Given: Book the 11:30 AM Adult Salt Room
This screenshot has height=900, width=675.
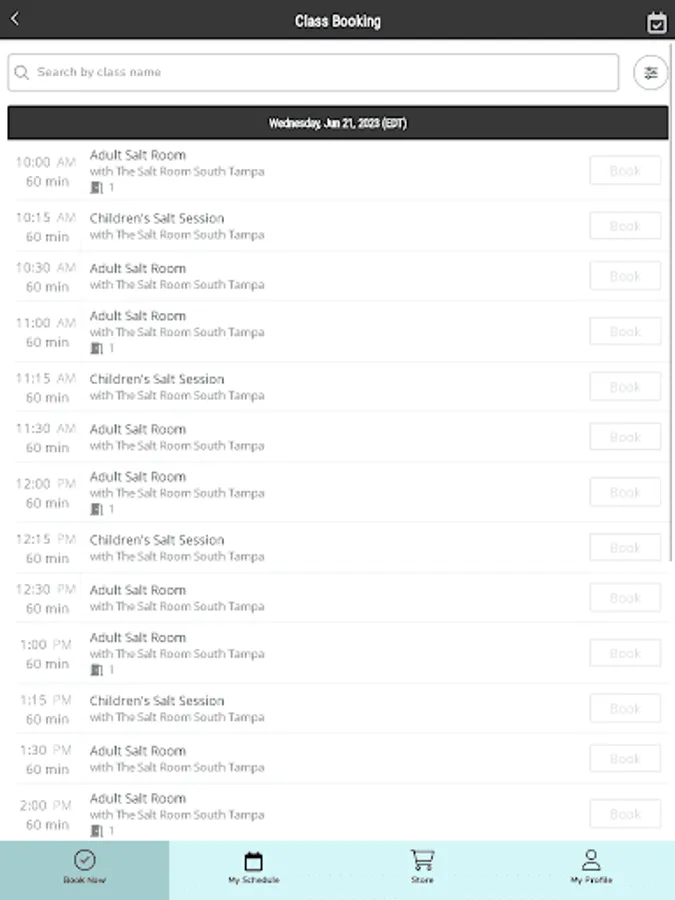Looking at the screenshot, I should tap(625, 437).
